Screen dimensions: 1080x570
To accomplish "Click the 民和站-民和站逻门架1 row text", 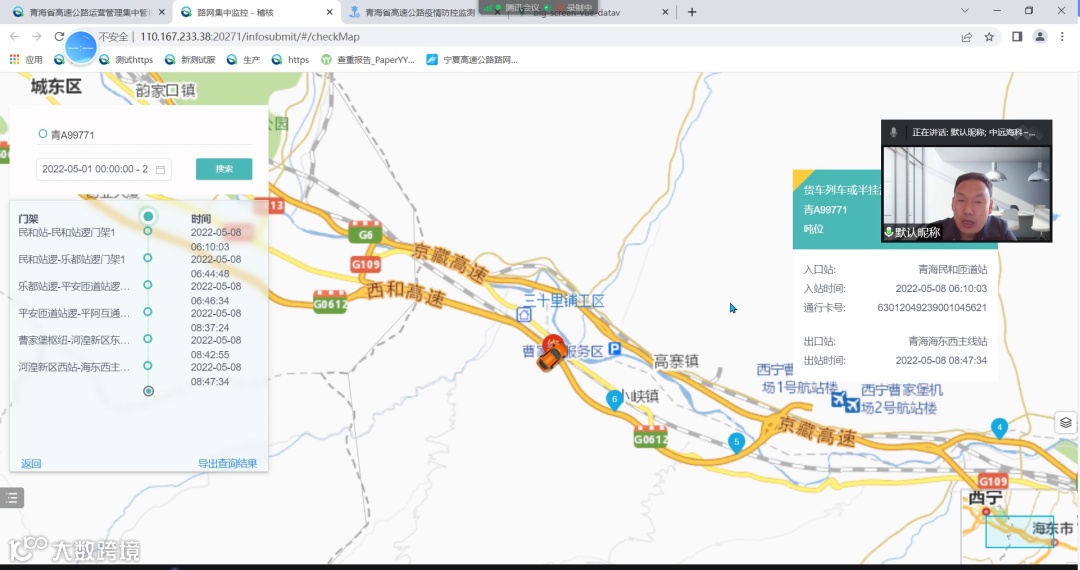I will click(x=67, y=233).
